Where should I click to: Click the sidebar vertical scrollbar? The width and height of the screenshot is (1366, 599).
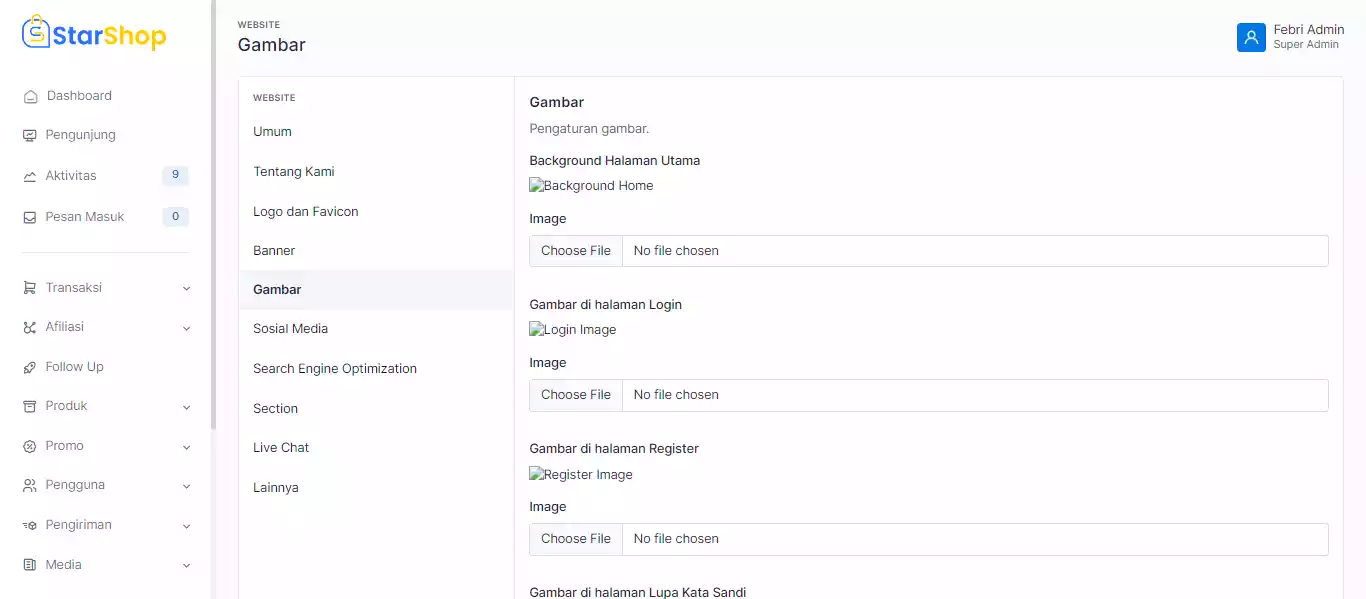pyautogui.click(x=213, y=215)
